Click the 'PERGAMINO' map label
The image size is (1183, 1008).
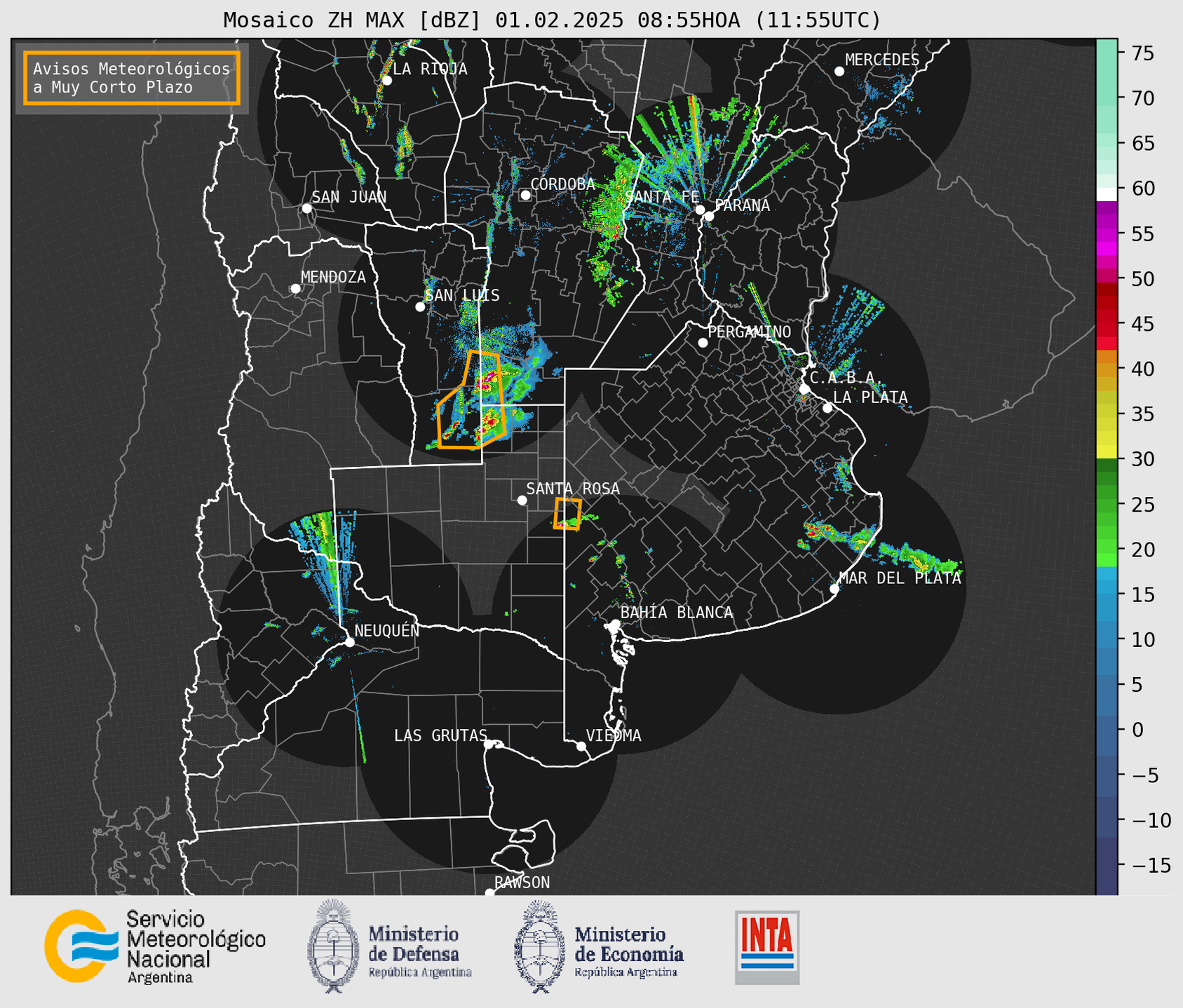750,332
